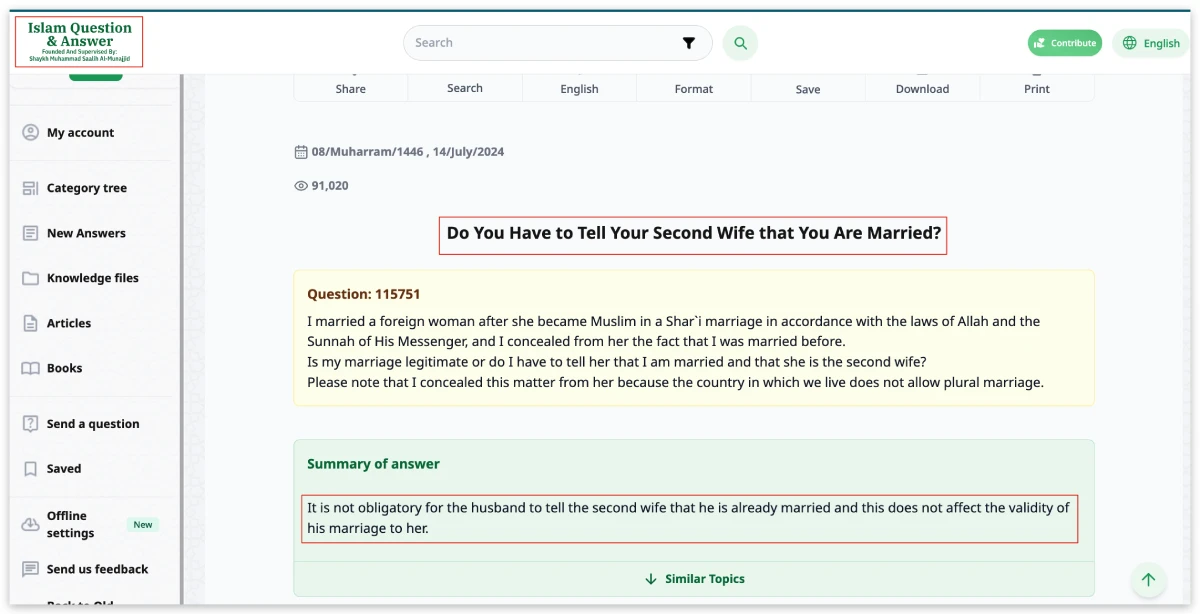The image size is (1200, 614).
Task: Open the Saved bookmark icon
Action: coord(30,468)
